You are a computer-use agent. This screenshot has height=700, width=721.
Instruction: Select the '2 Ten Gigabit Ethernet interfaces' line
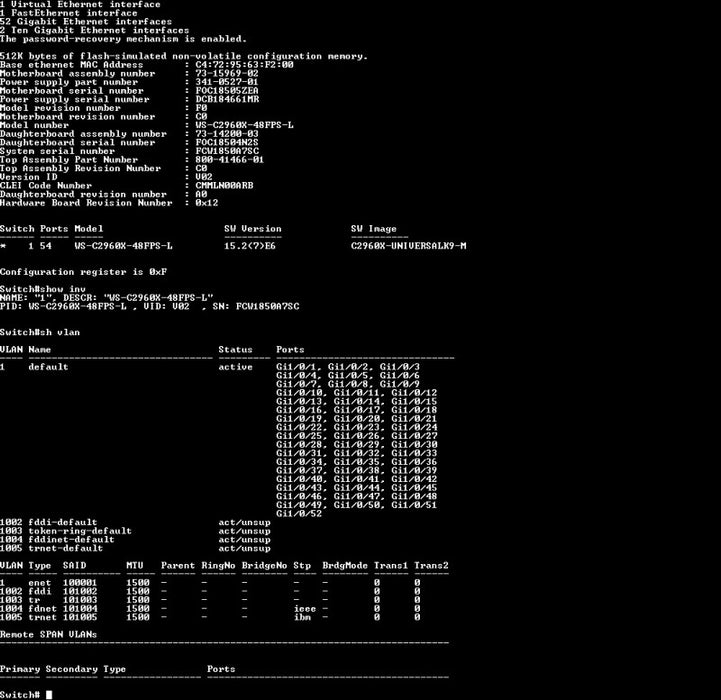pyautogui.click(x=95, y=30)
